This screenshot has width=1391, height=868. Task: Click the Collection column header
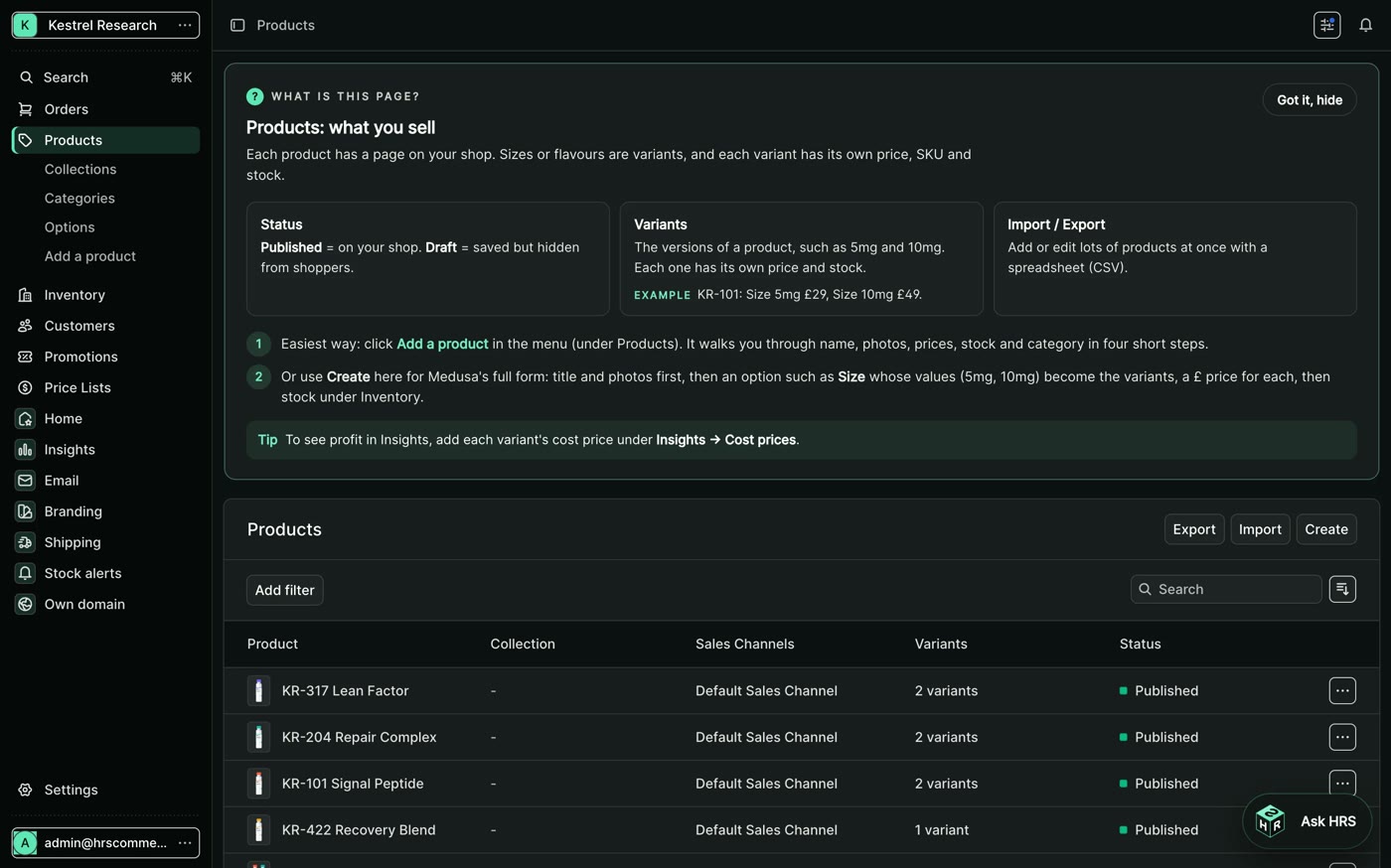(x=523, y=644)
